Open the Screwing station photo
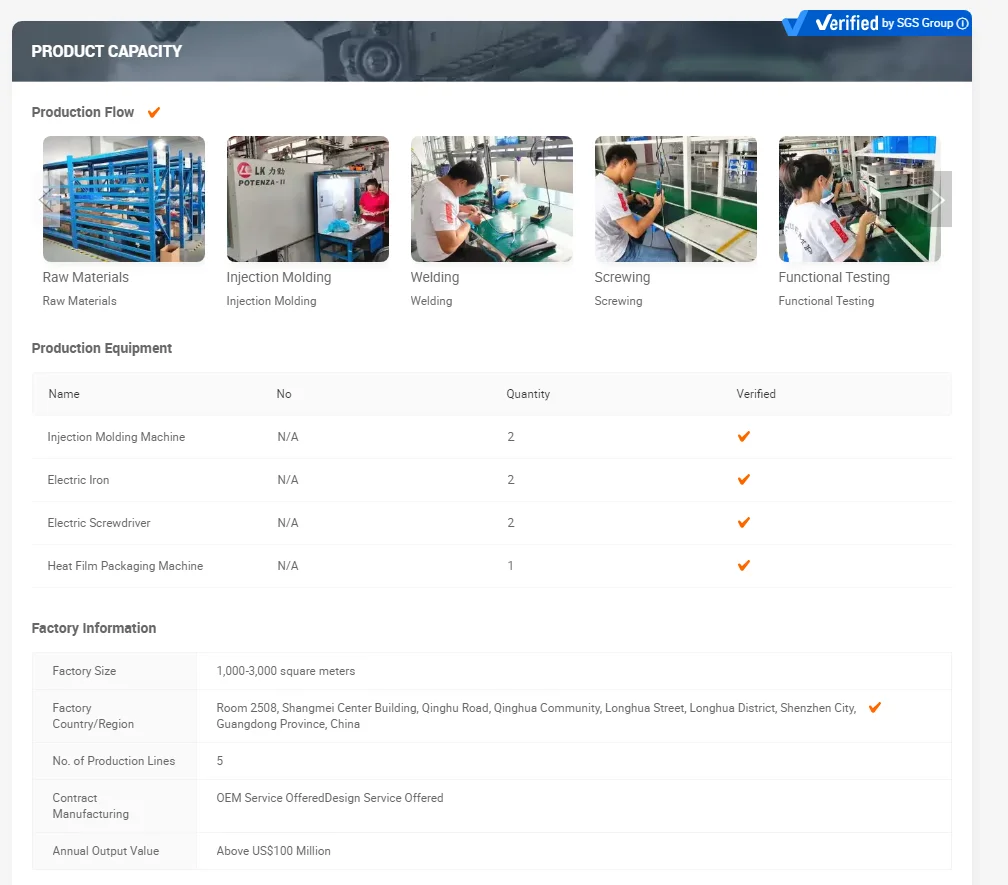Viewport: 1008px width, 885px height. tap(676, 199)
